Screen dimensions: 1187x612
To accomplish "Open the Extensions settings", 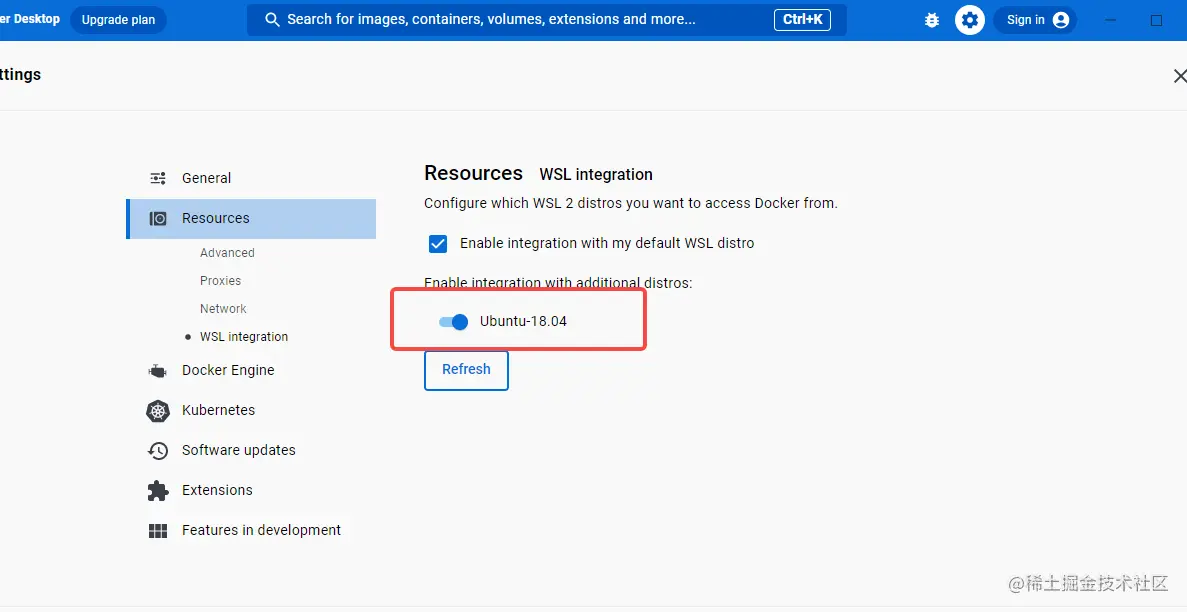I will pyautogui.click(x=217, y=490).
